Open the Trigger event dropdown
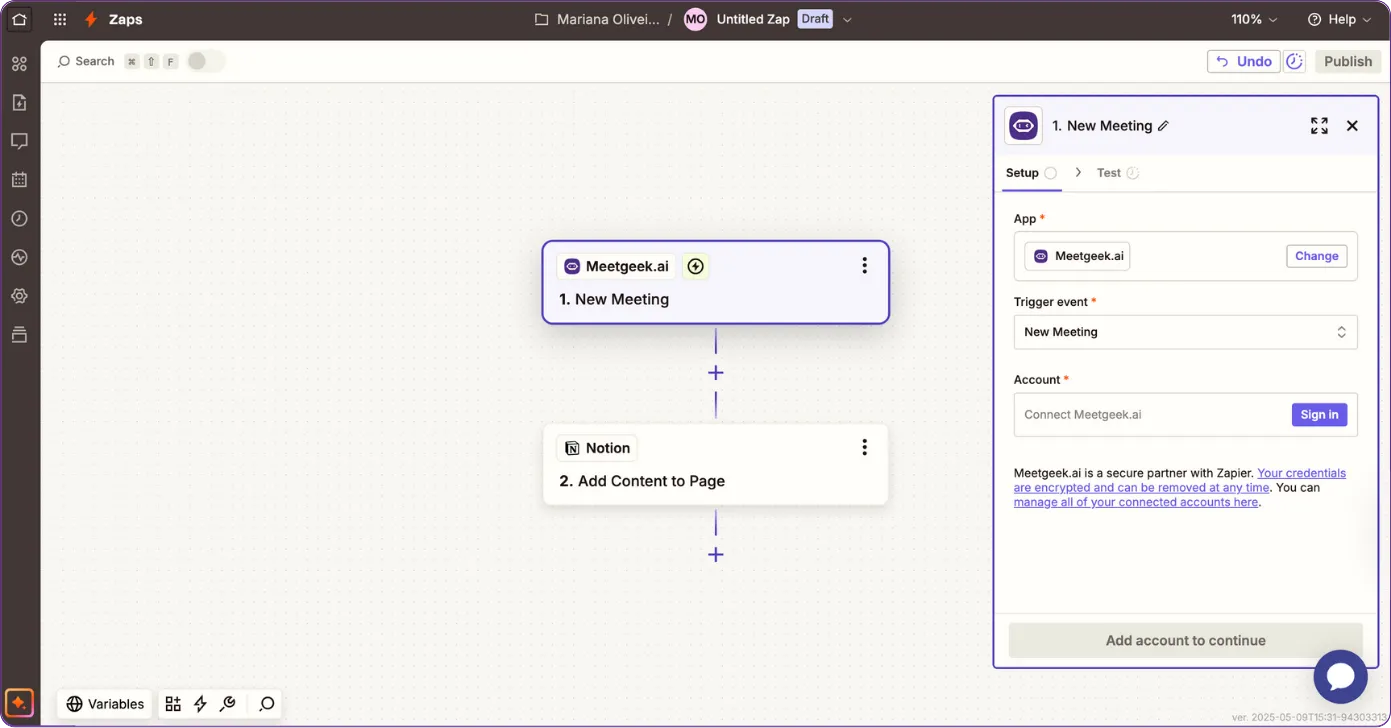The height and width of the screenshot is (728, 1391). (1185, 332)
